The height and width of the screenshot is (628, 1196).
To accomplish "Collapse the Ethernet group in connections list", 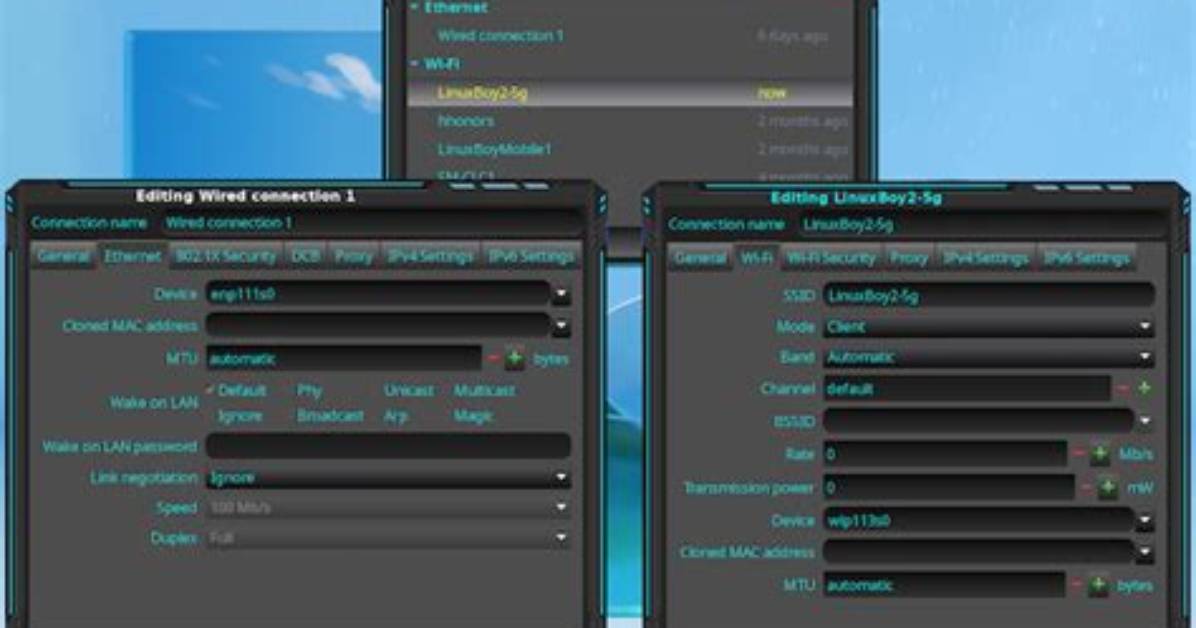I will [415, 7].
